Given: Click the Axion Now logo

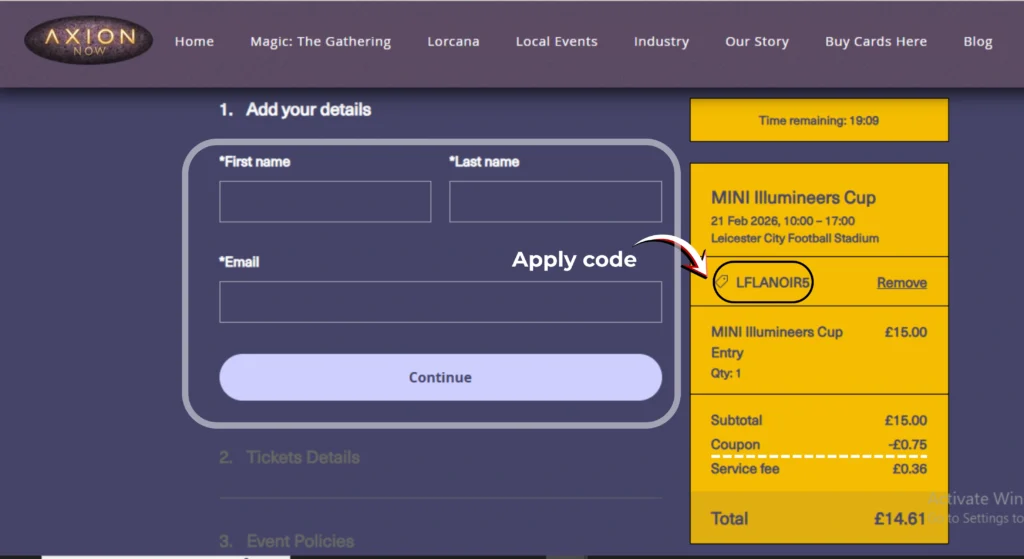Looking at the screenshot, I should click(89, 42).
